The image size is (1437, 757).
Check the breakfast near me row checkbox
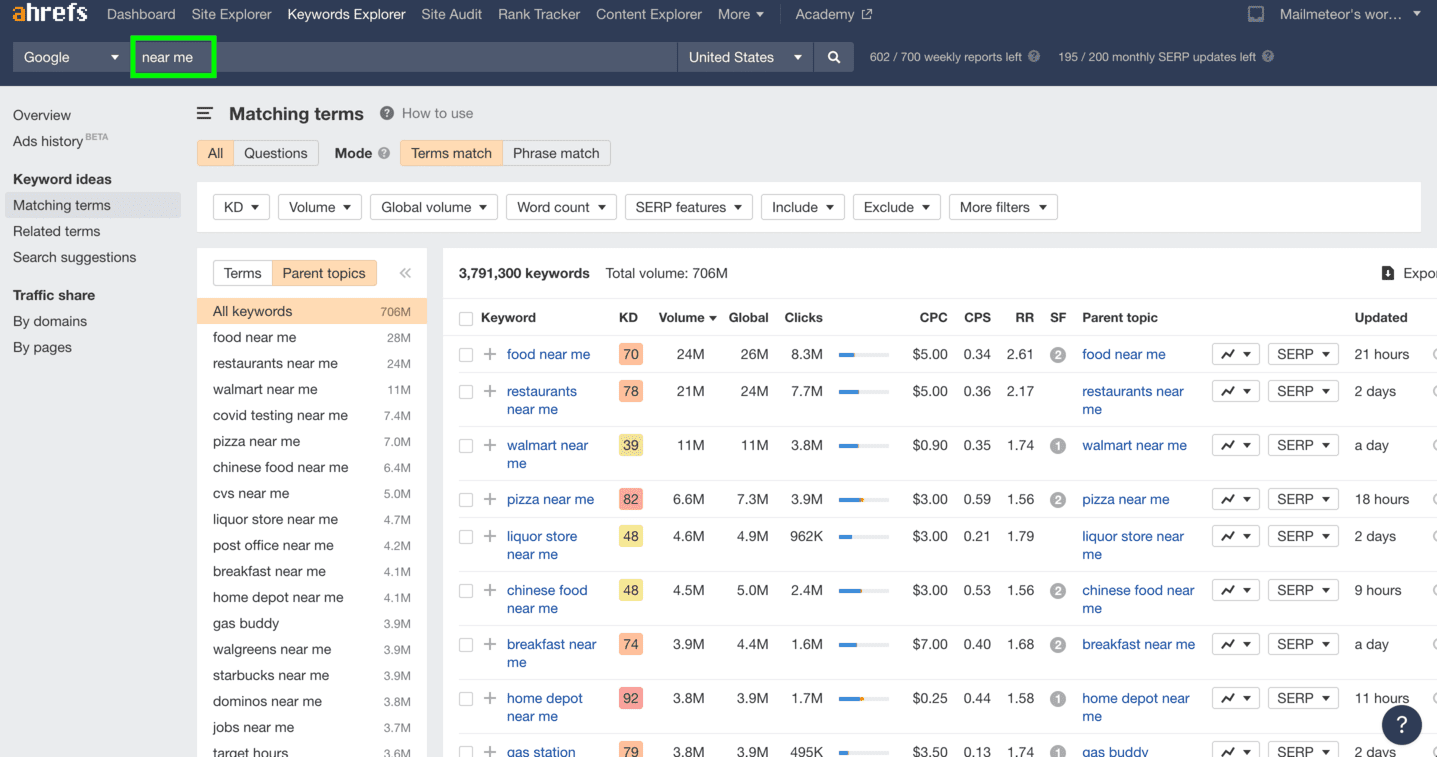coord(465,644)
